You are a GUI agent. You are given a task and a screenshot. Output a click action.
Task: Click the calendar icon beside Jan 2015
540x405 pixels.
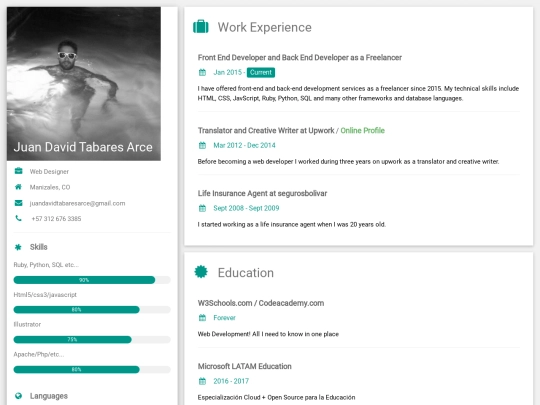pyautogui.click(x=202, y=72)
